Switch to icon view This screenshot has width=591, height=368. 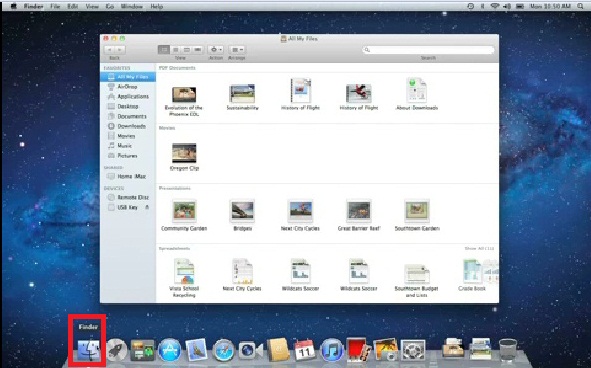(164, 49)
